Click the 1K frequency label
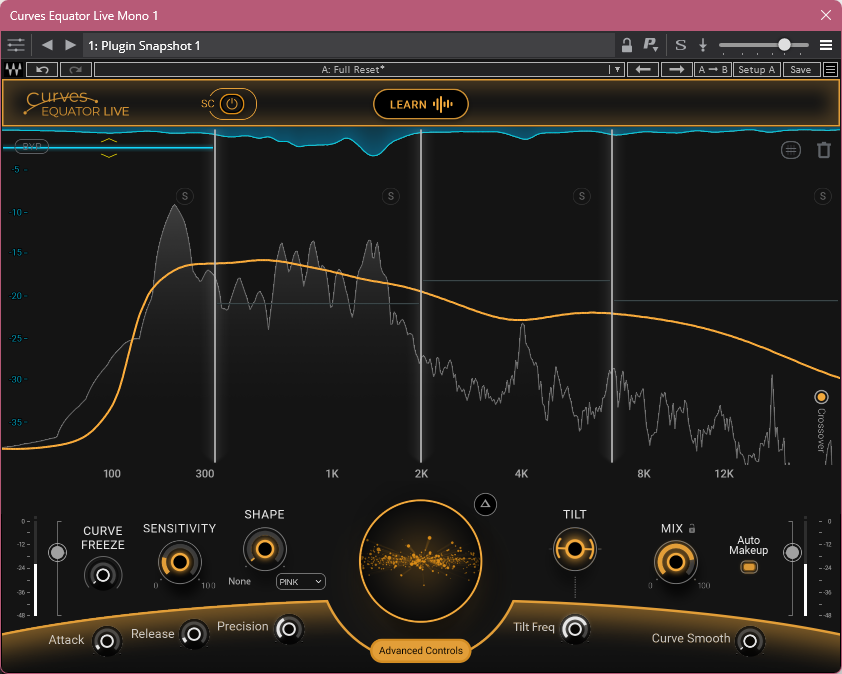Viewport: 842px width, 674px height. (332, 474)
